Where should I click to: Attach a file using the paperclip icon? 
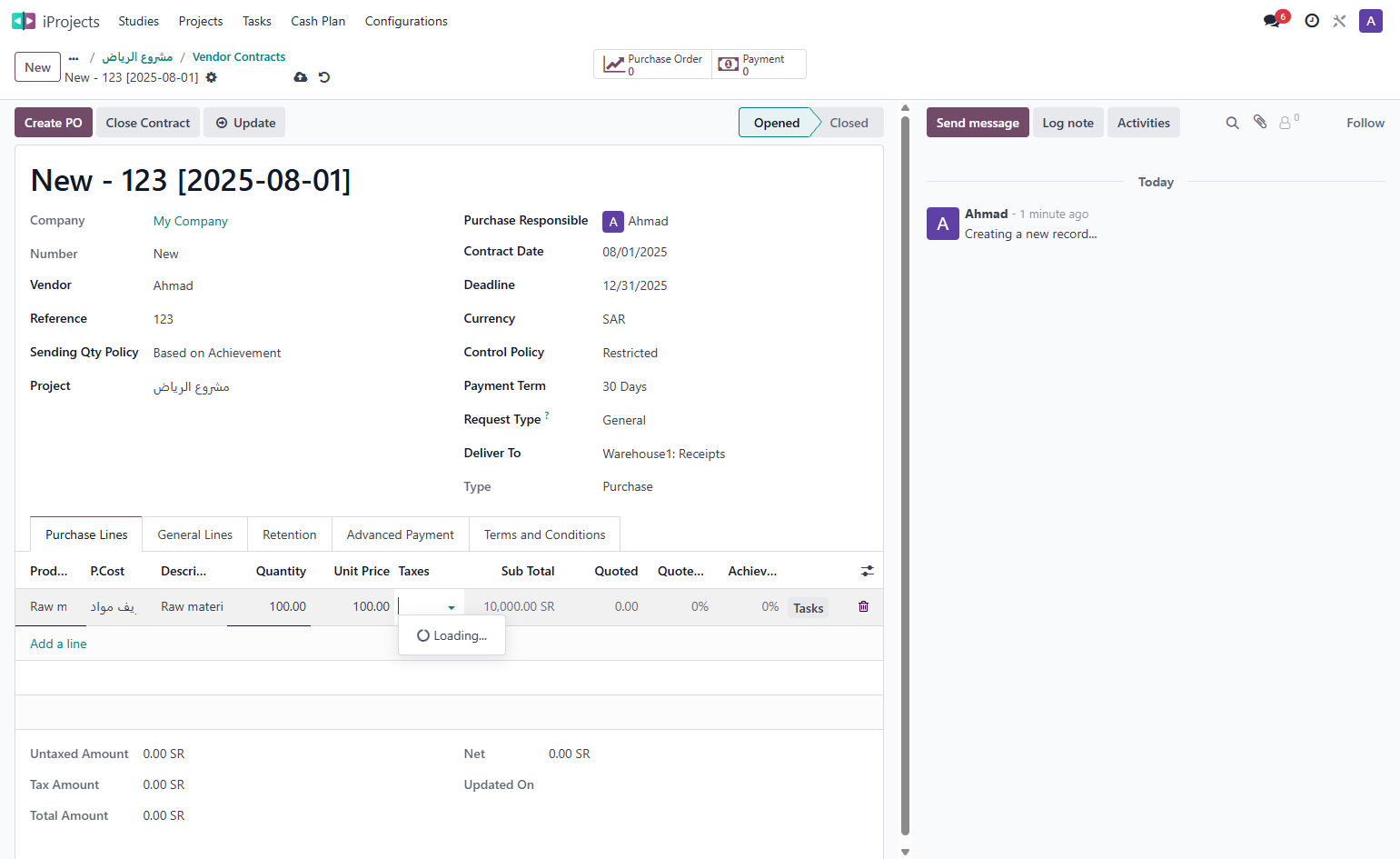click(x=1260, y=122)
